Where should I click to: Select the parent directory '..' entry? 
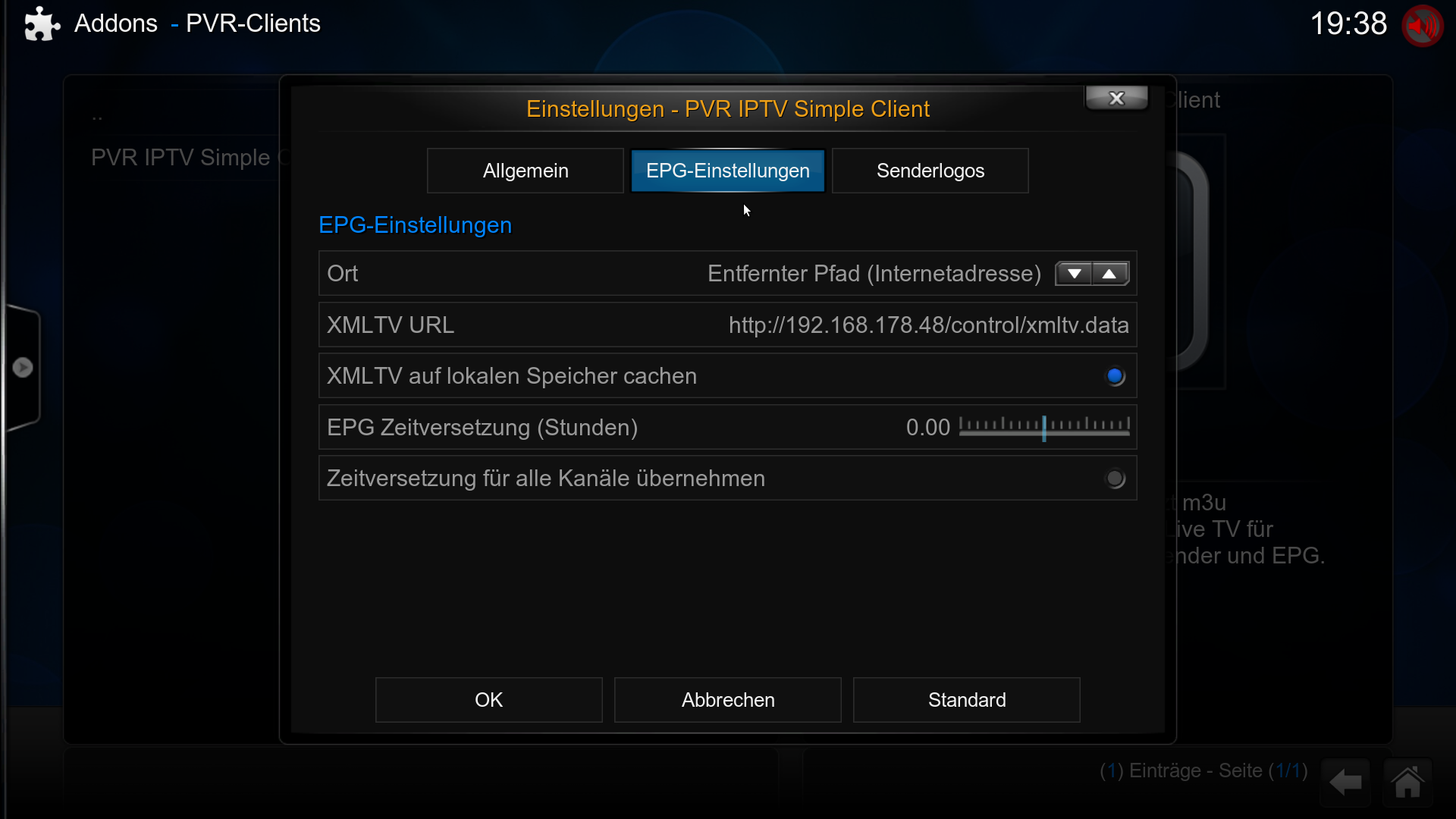[x=97, y=116]
